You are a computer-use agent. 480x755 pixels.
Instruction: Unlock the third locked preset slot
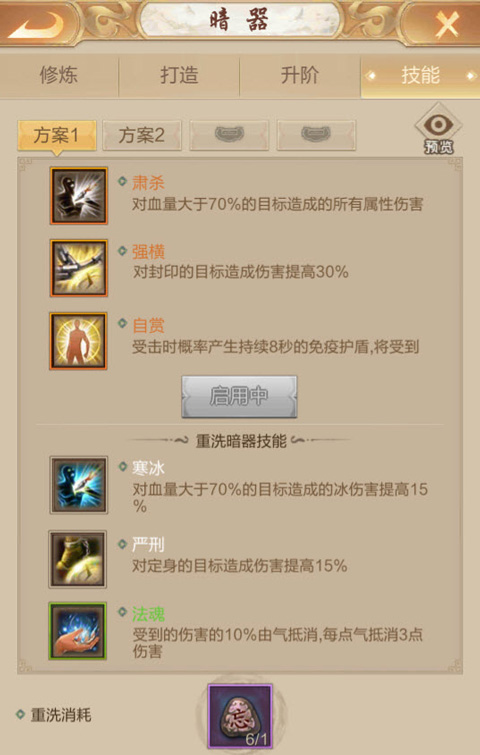click(229, 135)
